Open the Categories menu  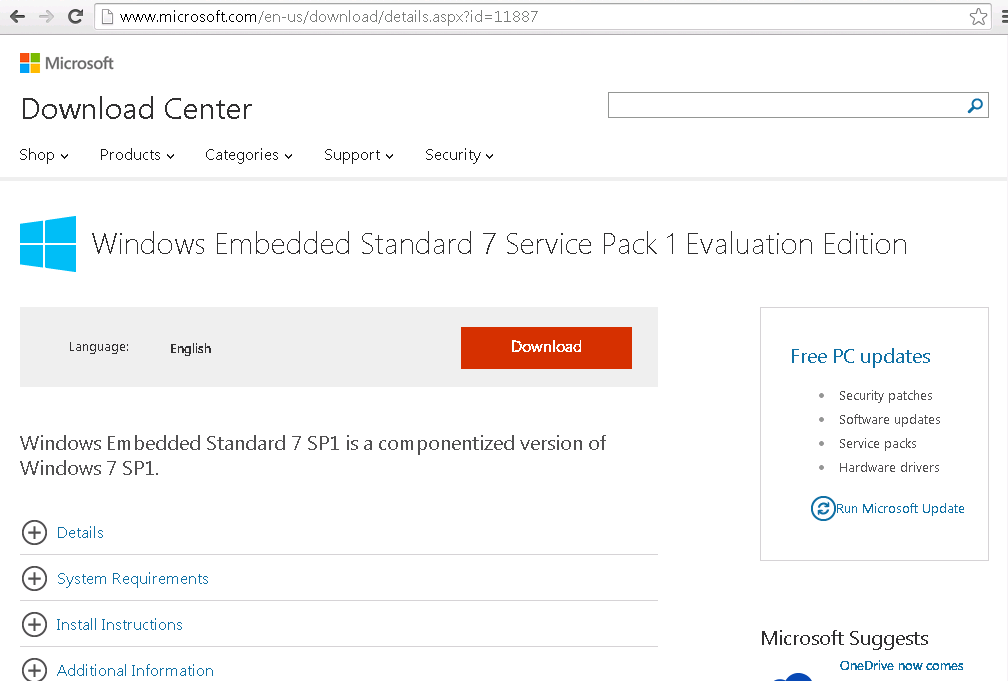(x=248, y=155)
